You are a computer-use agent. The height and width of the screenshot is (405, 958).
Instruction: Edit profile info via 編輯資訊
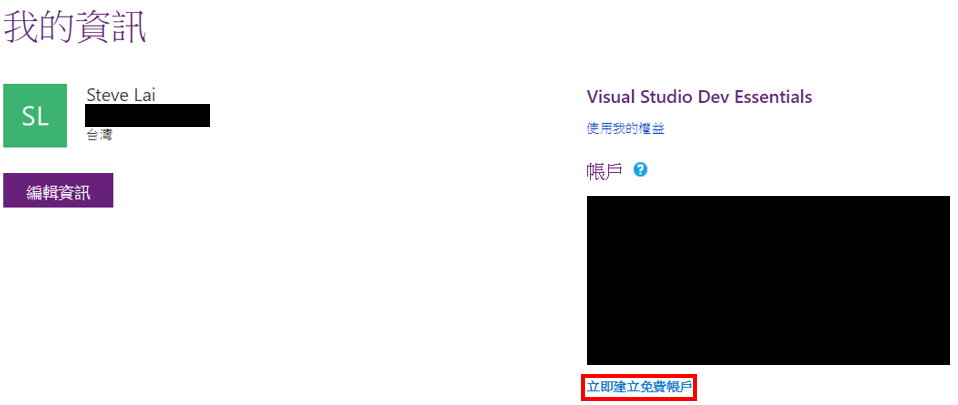[58, 191]
